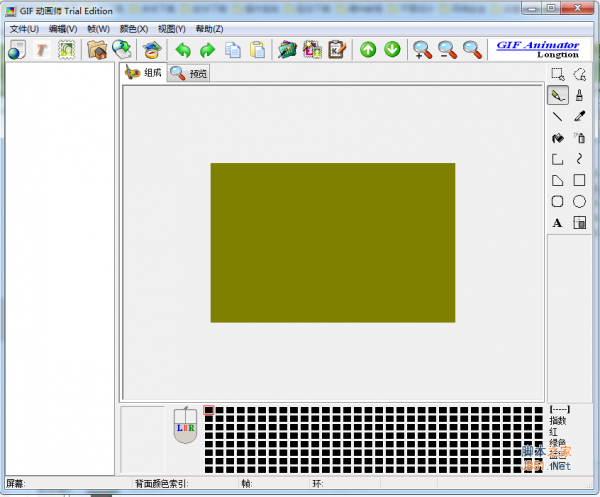Activate the spray can tool
The width and height of the screenshot is (600, 497).
tap(579, 138)
